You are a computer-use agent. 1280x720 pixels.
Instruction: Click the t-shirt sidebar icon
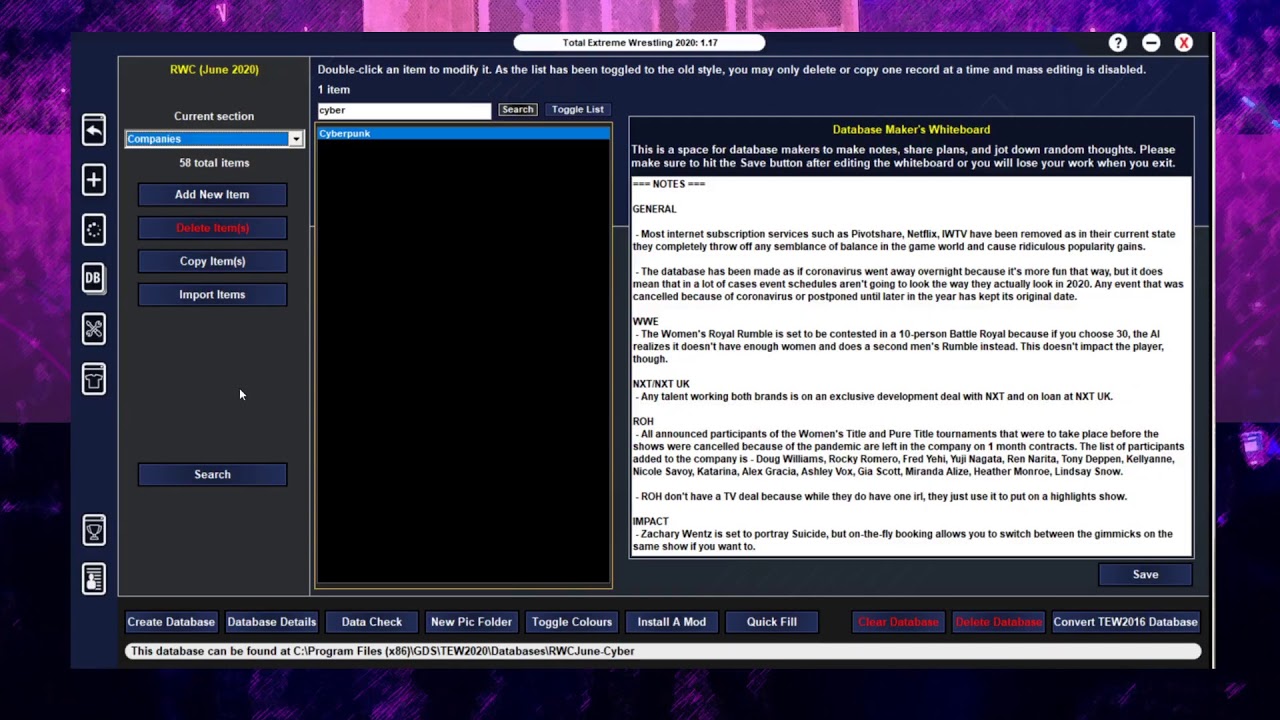(93, 378)
